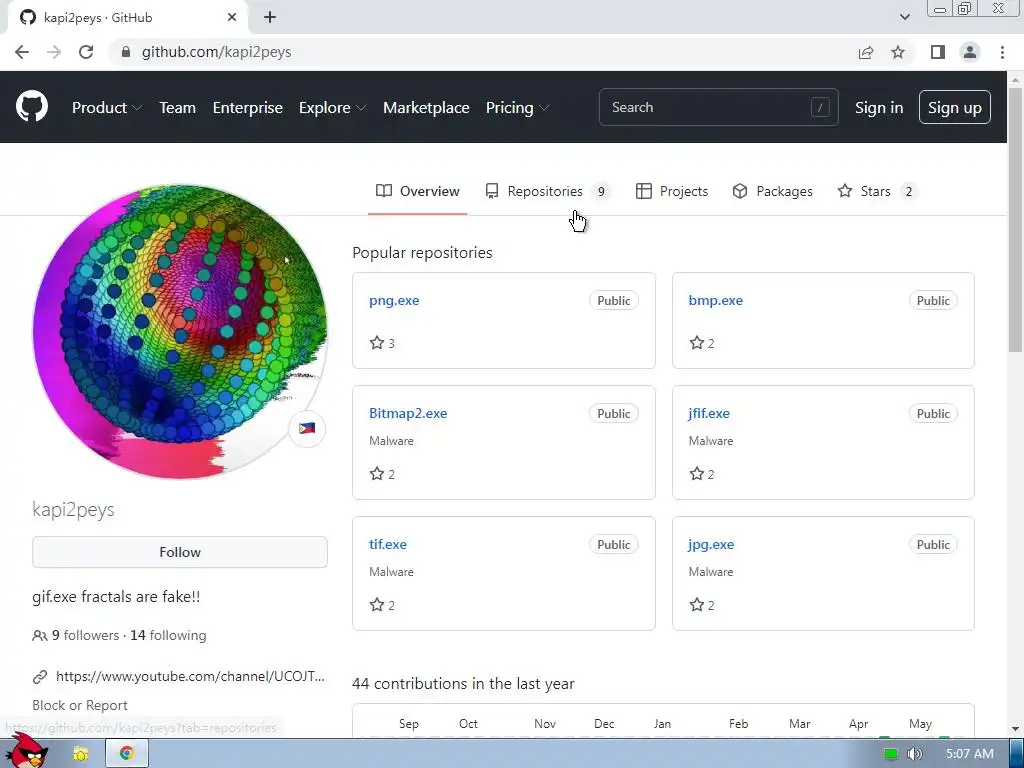Open a new browser tab
Image resolution: width=1024 pixels, height=768 pixels.
coord(270,18)
